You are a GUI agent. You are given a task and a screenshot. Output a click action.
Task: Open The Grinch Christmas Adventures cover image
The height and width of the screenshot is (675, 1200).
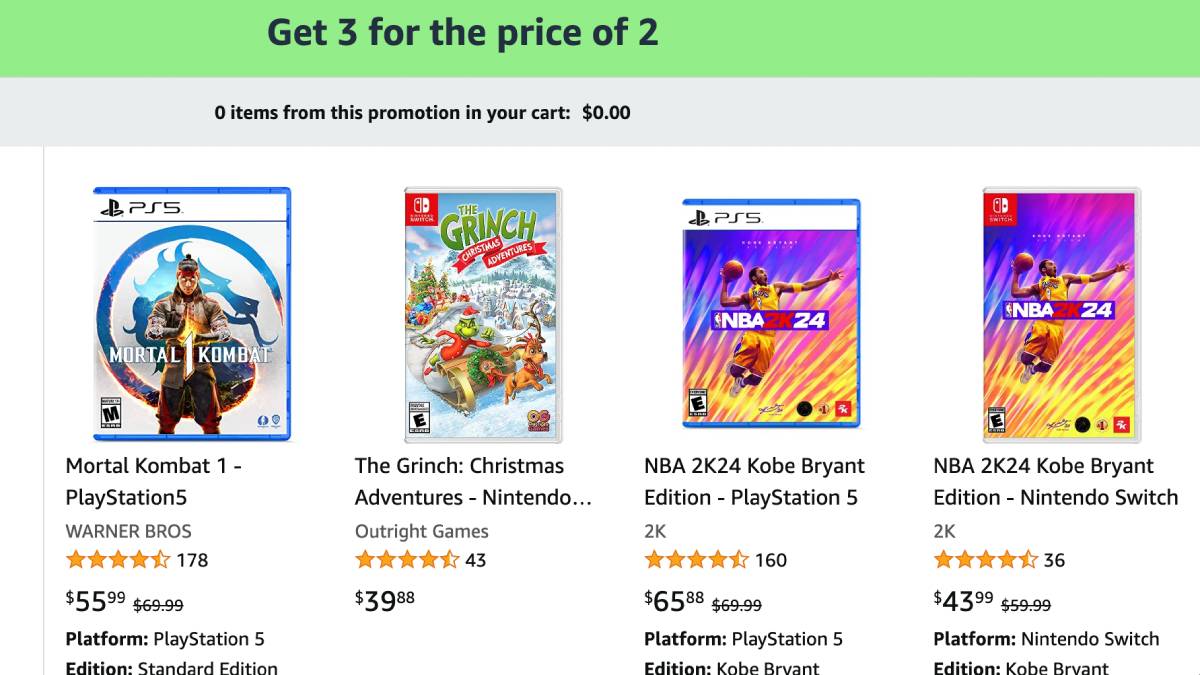483,314
